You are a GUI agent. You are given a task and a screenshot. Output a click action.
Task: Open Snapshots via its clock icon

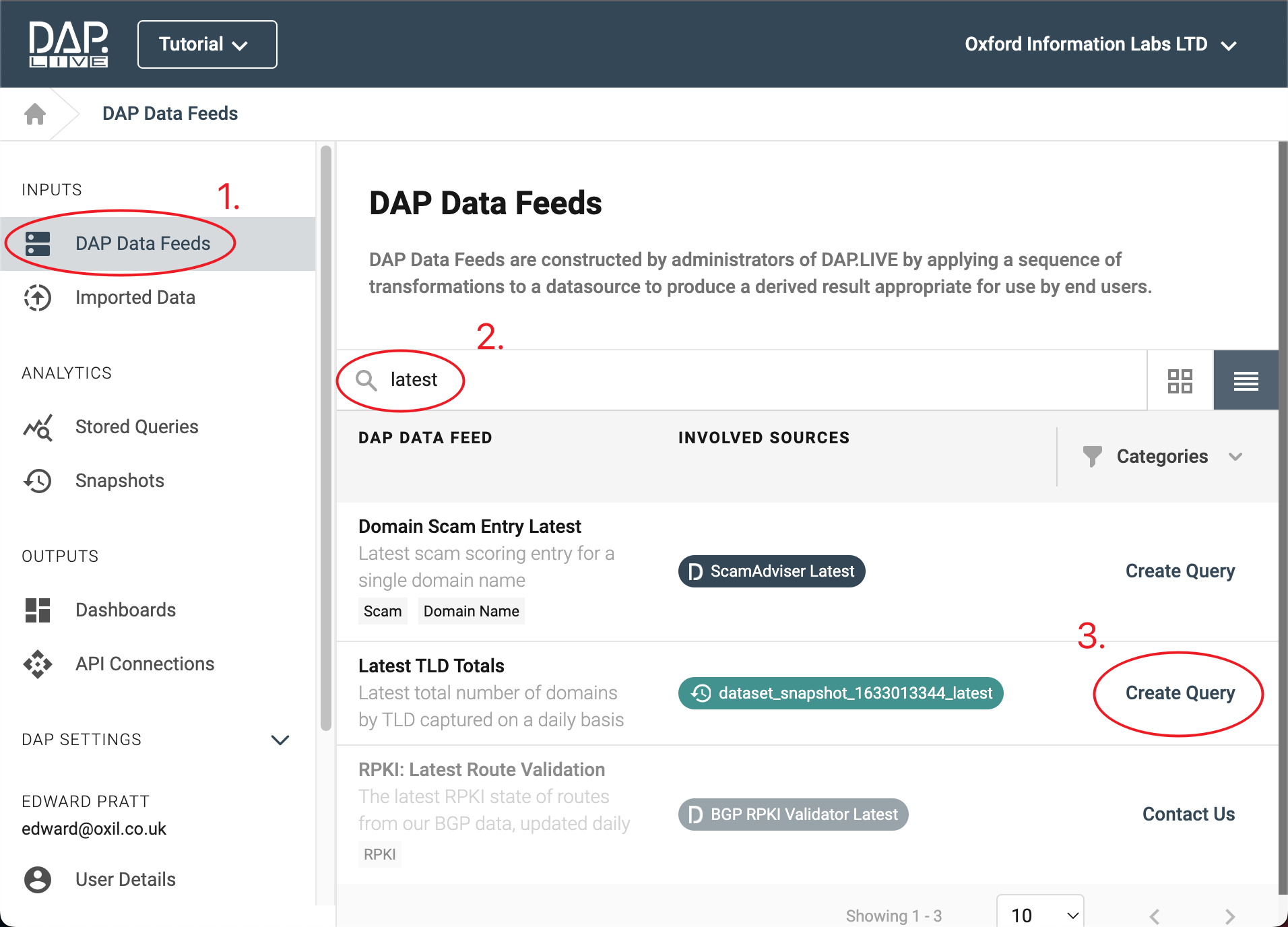pyautogui.click(x=38, y=481)
